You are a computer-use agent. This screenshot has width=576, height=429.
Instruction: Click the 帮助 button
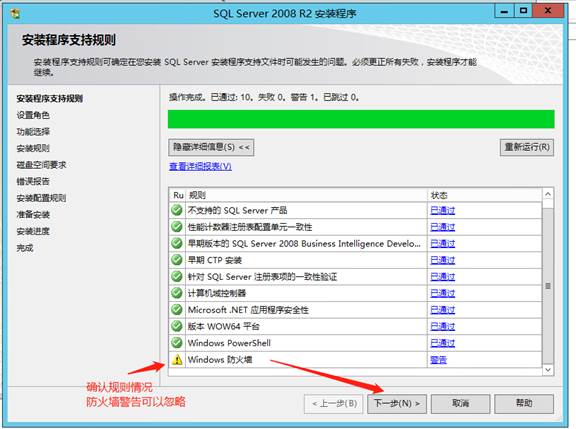point(524,404)
